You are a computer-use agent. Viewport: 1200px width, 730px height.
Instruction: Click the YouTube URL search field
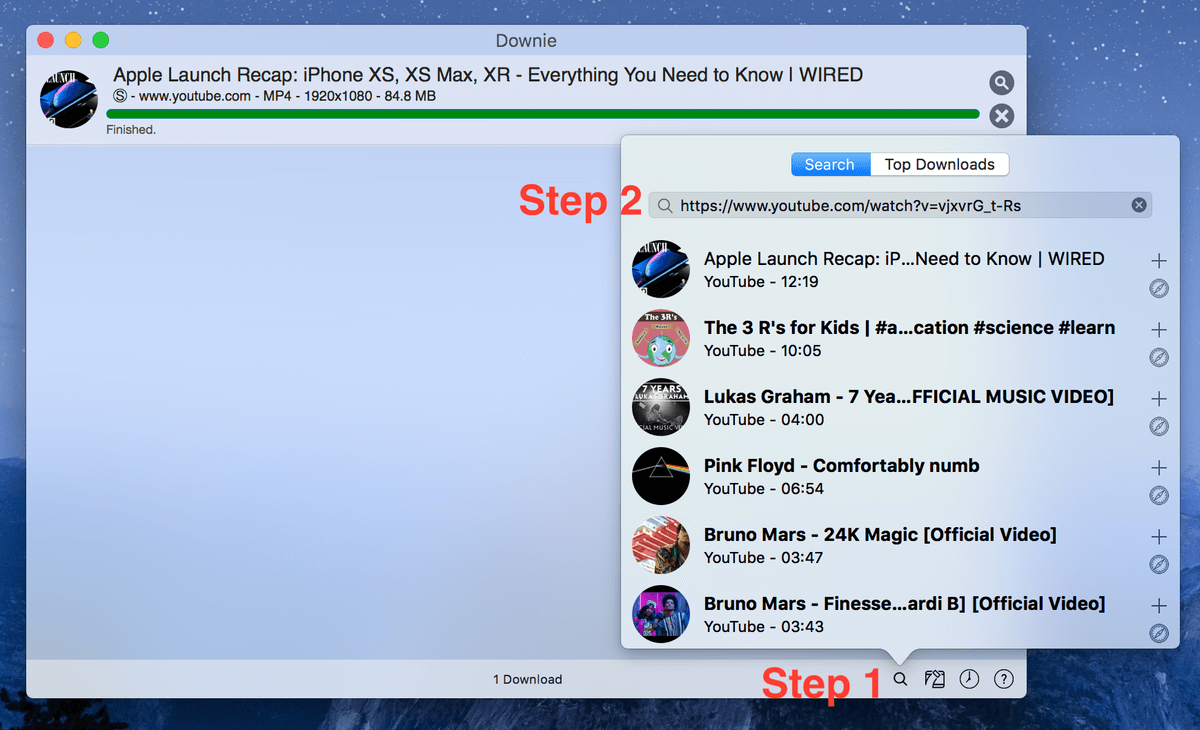900,205
